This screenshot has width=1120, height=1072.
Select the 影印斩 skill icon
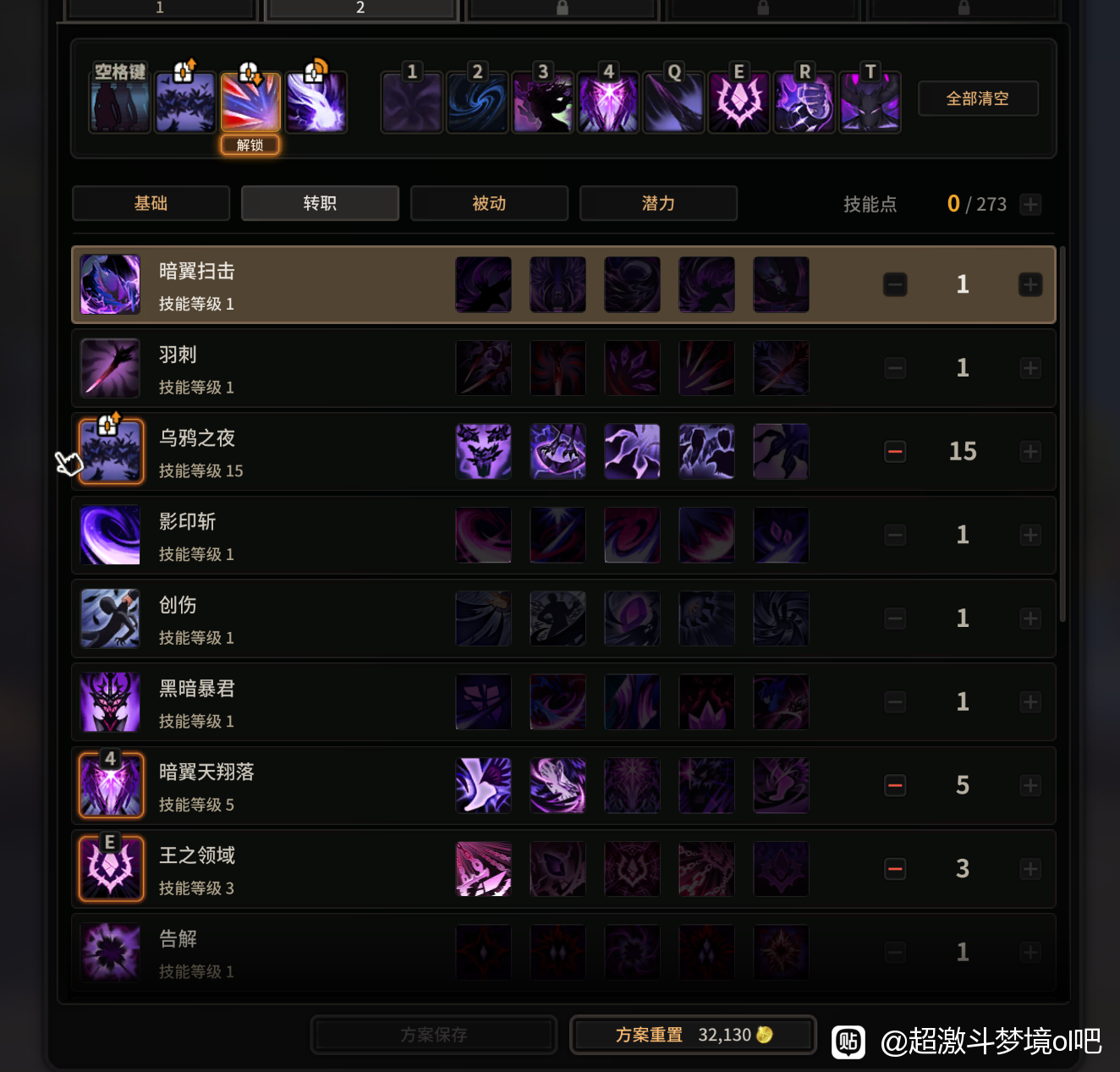pos(110,535)
